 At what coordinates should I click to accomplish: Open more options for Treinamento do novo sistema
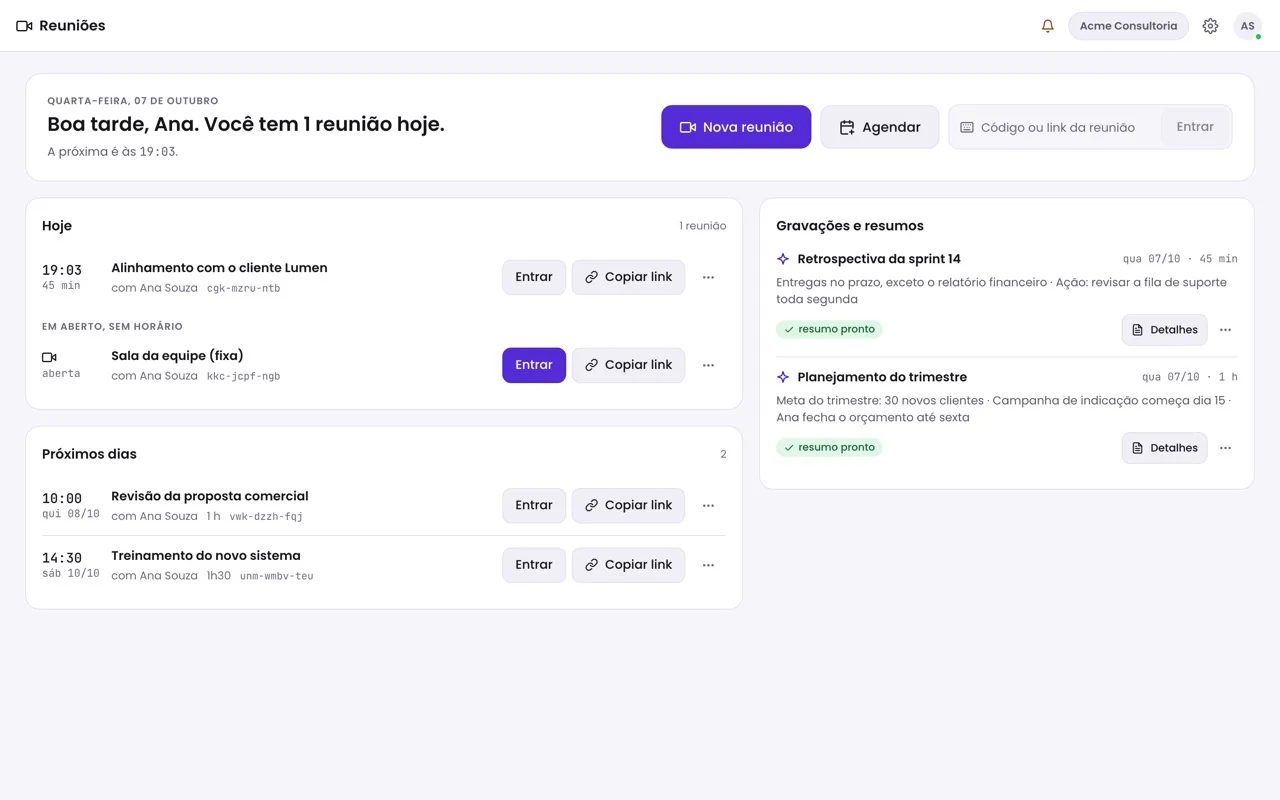click(708, 565)
